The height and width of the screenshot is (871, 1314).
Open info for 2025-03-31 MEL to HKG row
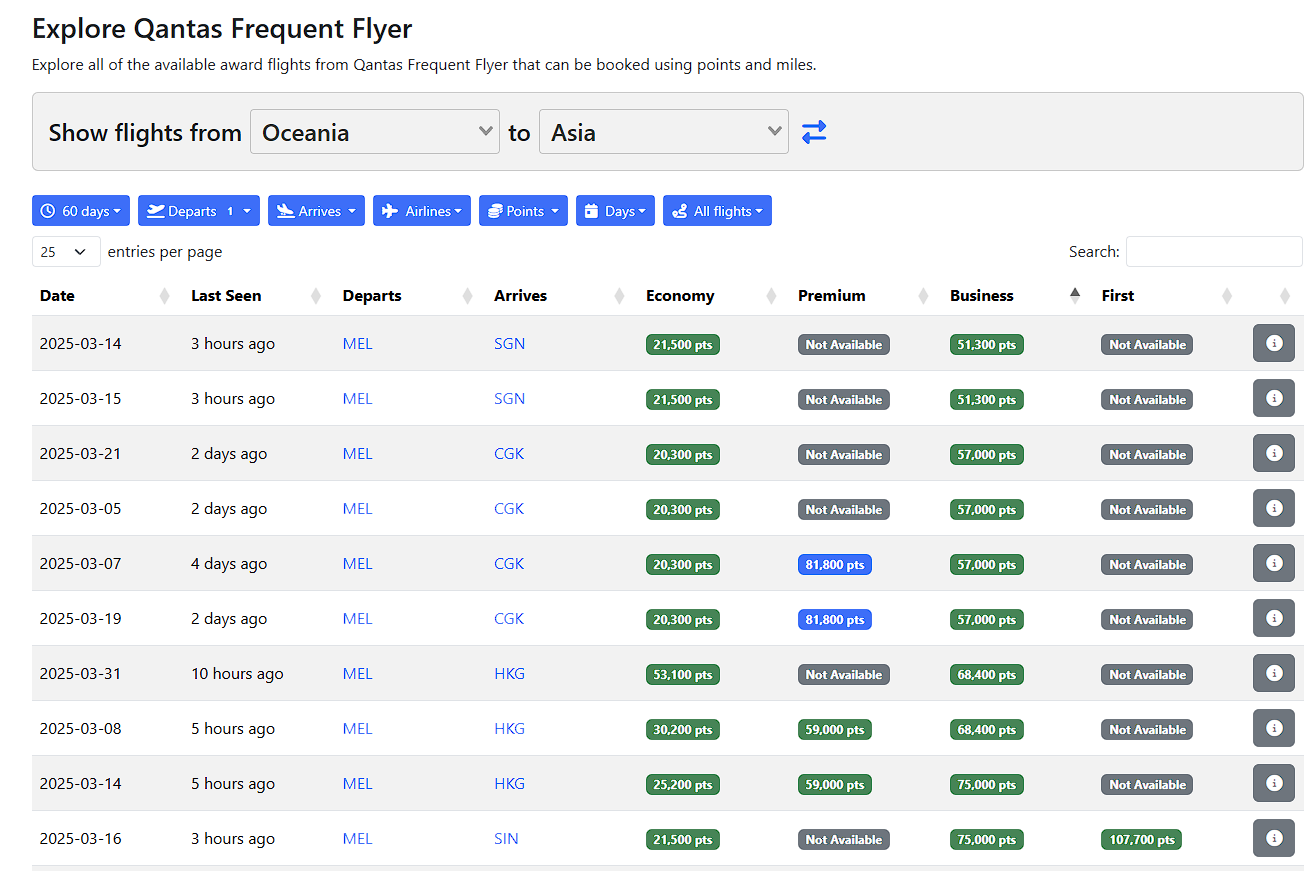pos(1273,673)
